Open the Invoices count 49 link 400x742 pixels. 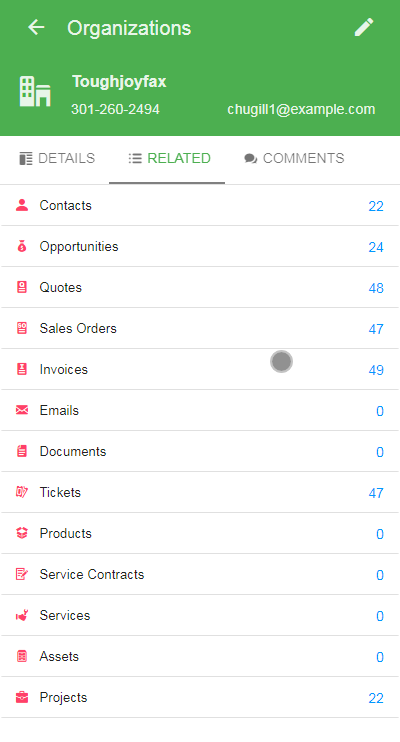click(x=376, y=370)
